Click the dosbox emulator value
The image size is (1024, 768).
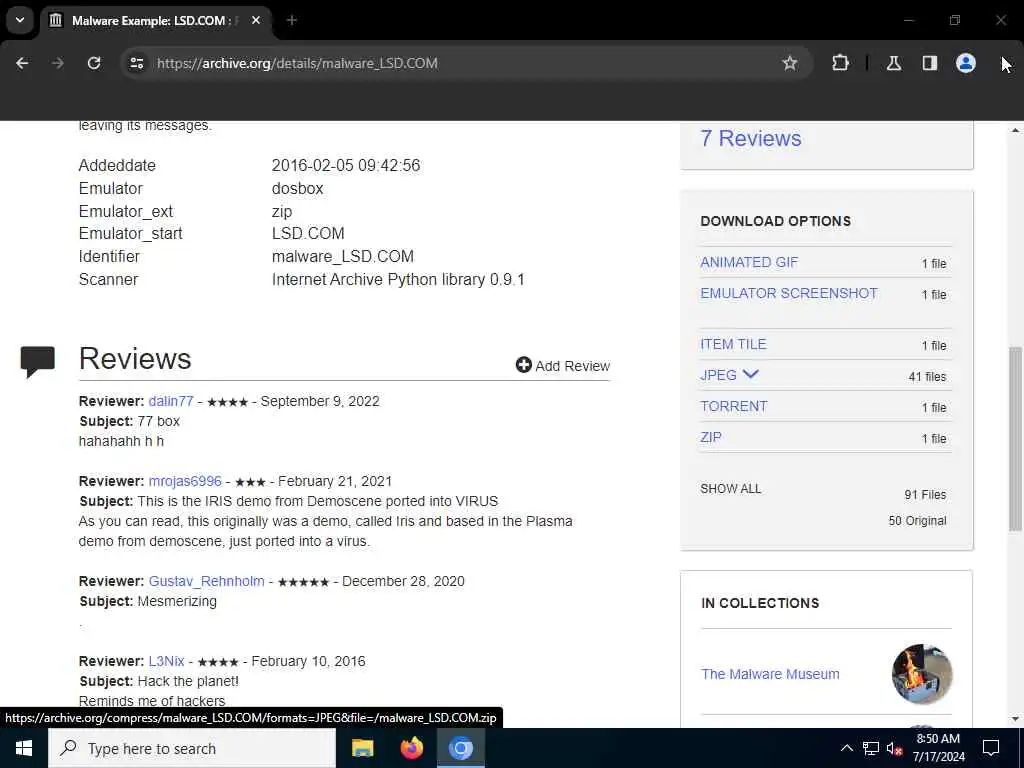[297, 188]
